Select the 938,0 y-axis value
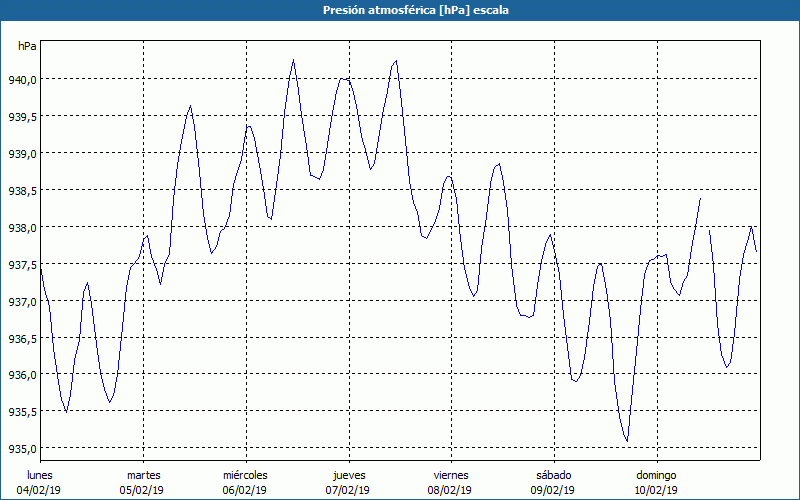This screenshot has height=500, width=800. (x=22, y=227)
